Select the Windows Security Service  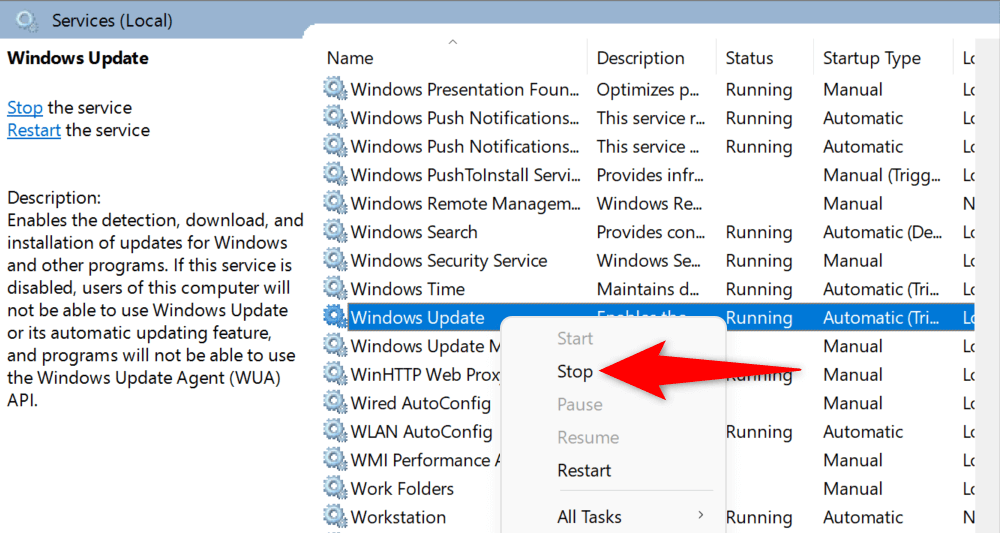click(x=448, y=261)
